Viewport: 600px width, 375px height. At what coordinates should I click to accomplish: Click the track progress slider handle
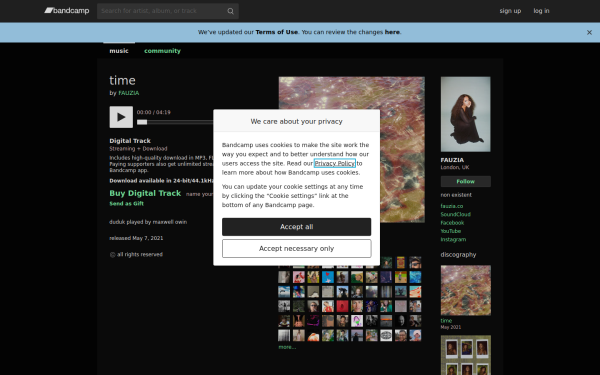142,122
